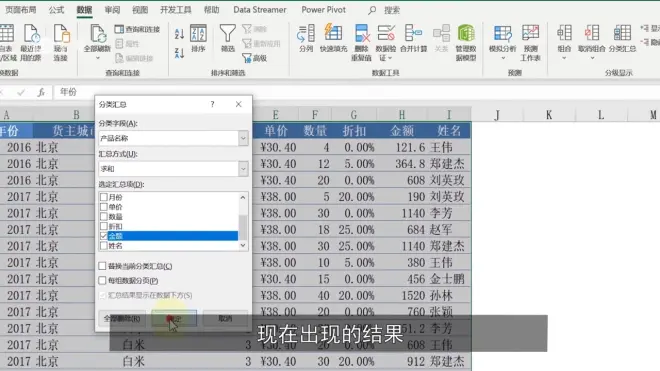This screenshot has width=660, height=371.
Task: Click the 删除重复值 icon
Action: tap(361, 33)
